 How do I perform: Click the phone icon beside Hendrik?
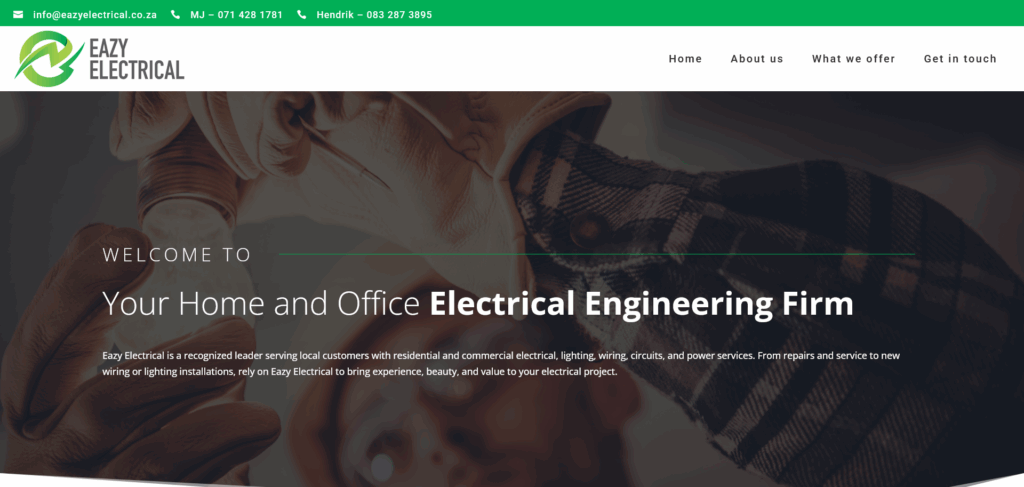(301, 14)
